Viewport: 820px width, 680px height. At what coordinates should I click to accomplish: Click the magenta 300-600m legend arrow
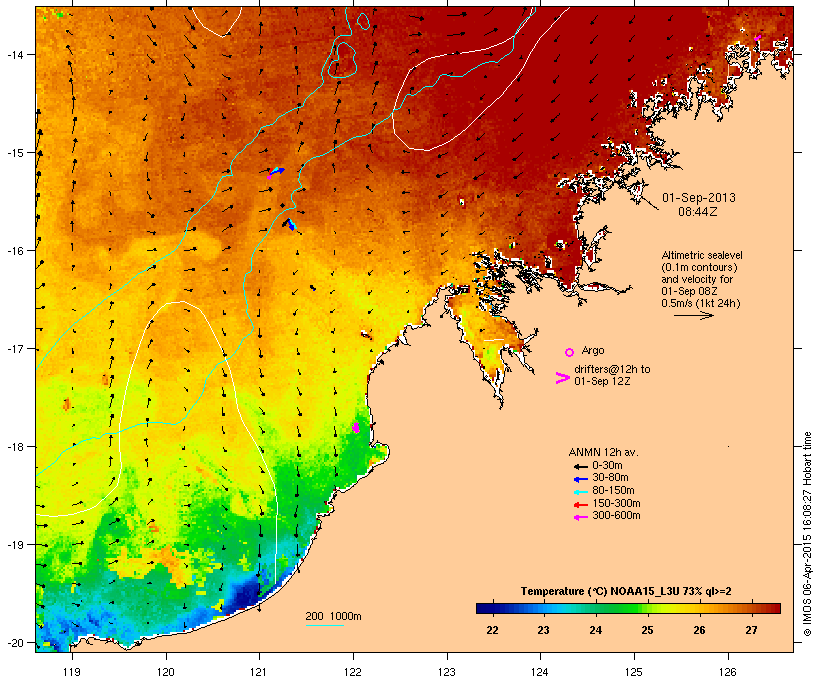580,517
